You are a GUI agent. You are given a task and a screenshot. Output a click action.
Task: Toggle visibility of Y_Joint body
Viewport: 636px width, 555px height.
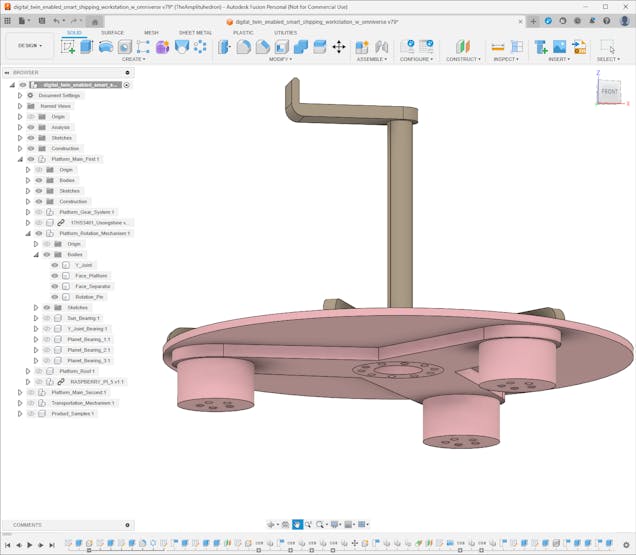click(x=55, y=265)
